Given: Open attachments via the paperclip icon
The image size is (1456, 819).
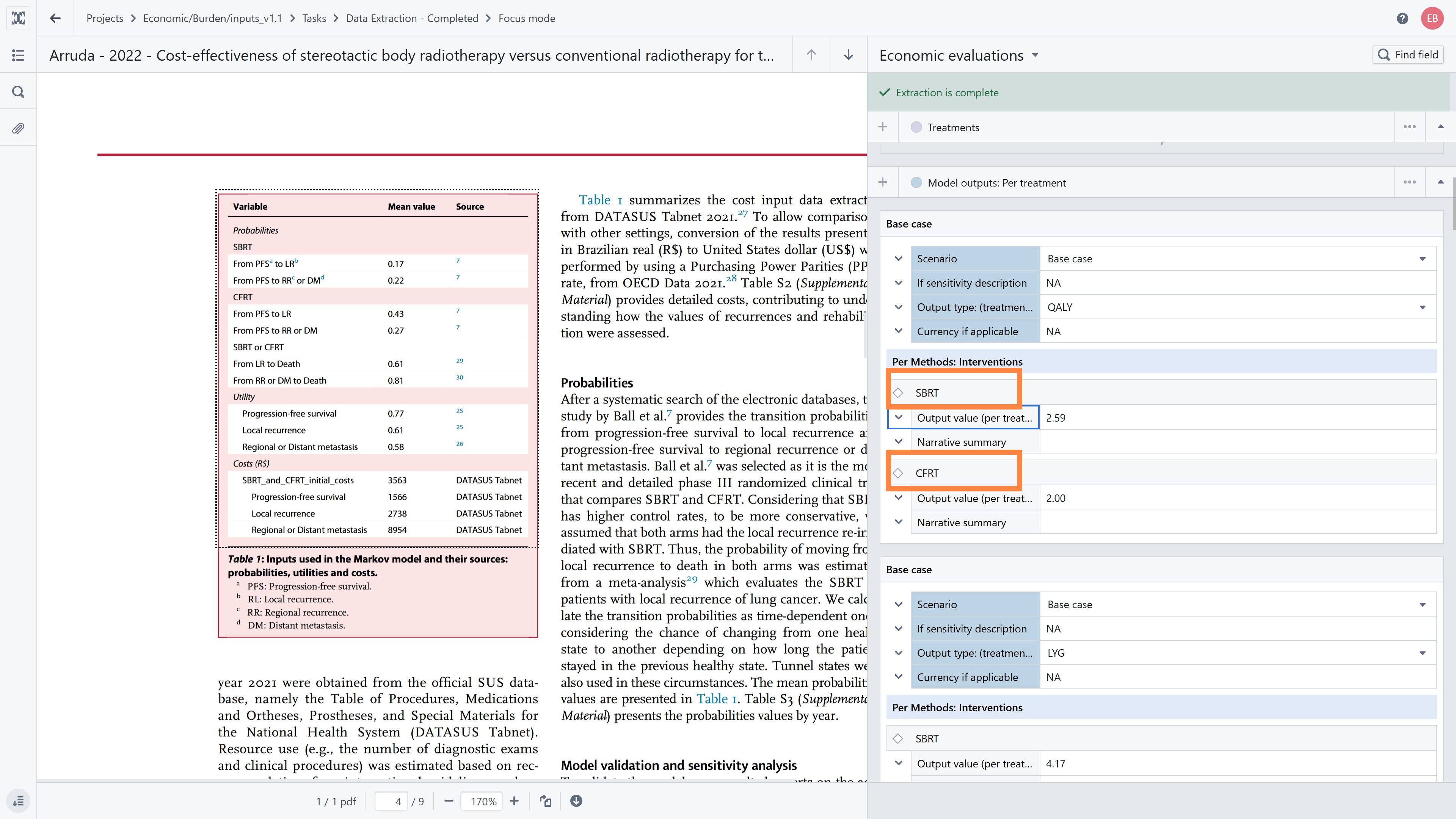Looking at the screenshot, I should pos(18,128).
